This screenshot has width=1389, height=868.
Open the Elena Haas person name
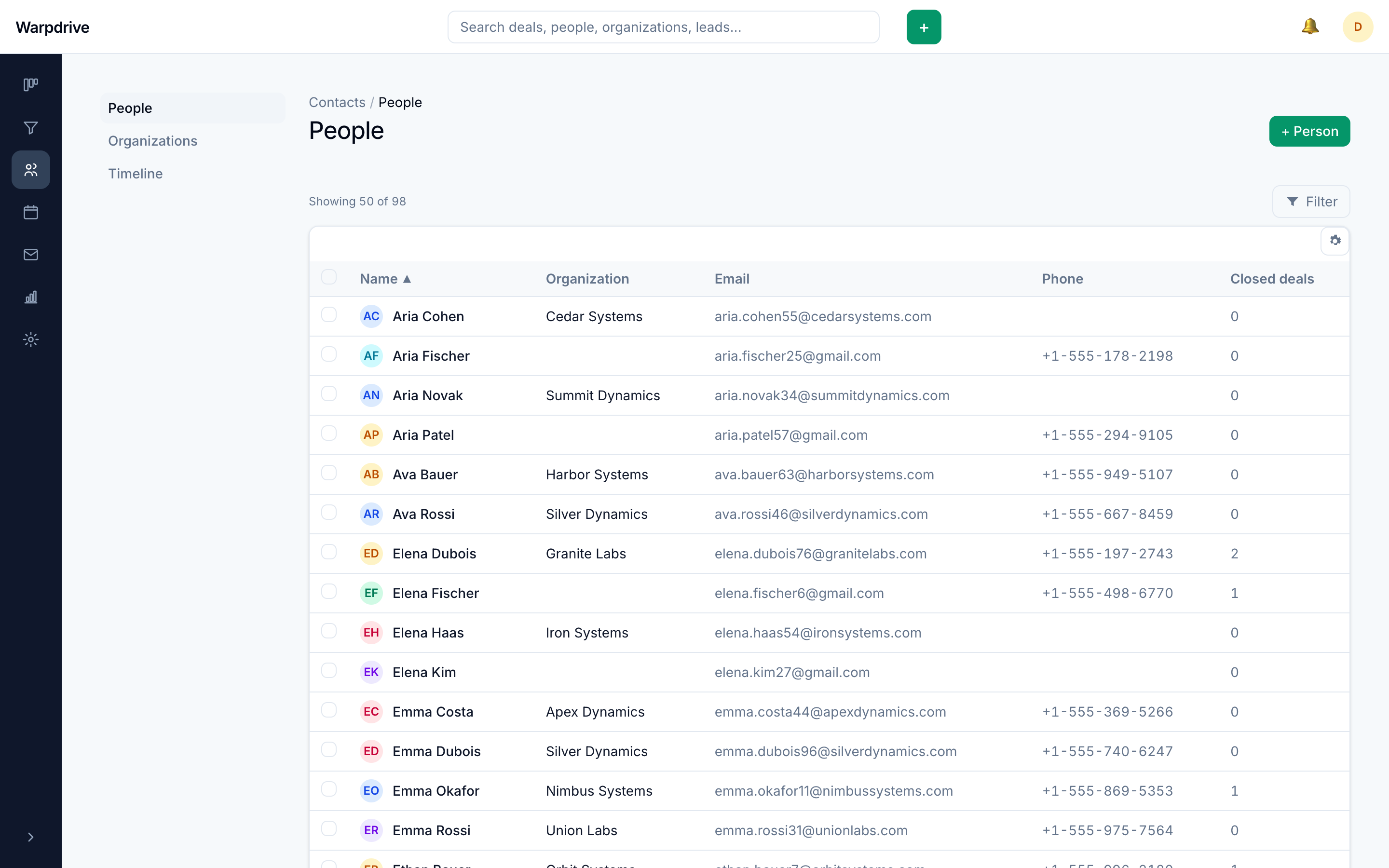click(x=428, y=633)
